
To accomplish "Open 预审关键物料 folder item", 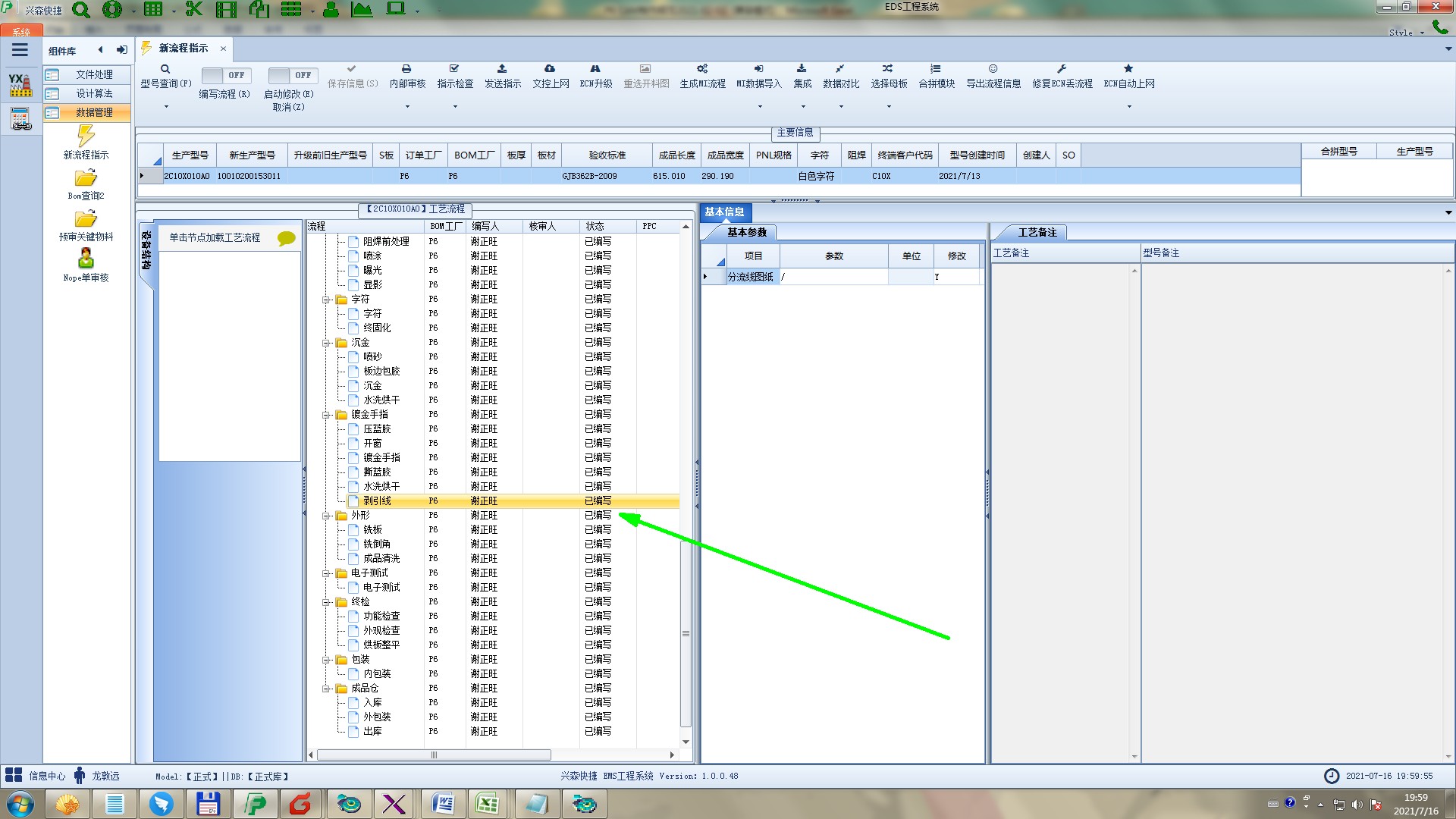I will pyautogui.click(x=86, y=225).
